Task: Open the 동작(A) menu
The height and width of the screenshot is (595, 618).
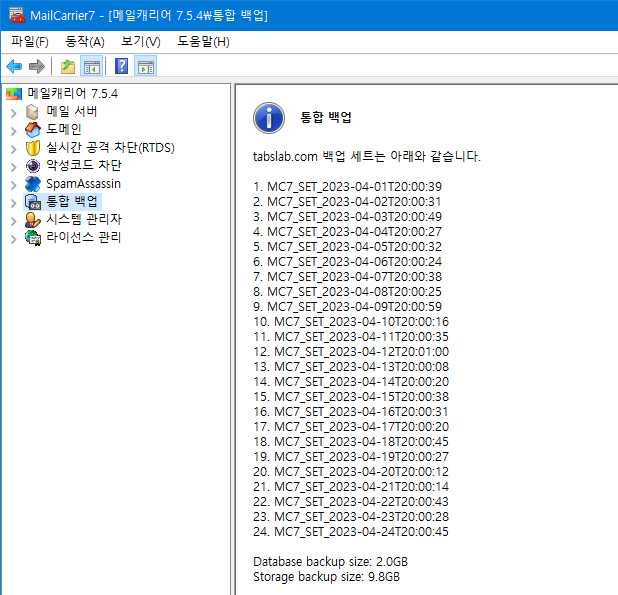Action: click(84, 41)
